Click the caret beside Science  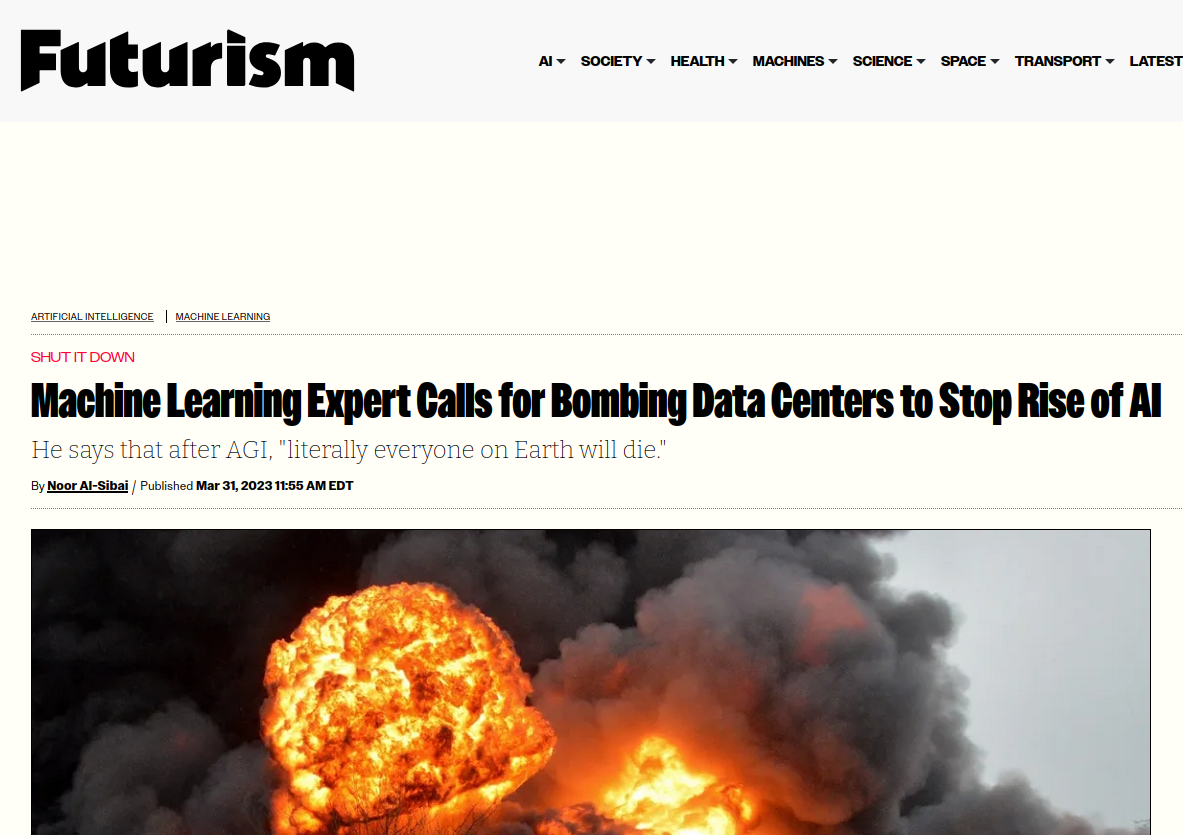point(921,62)
